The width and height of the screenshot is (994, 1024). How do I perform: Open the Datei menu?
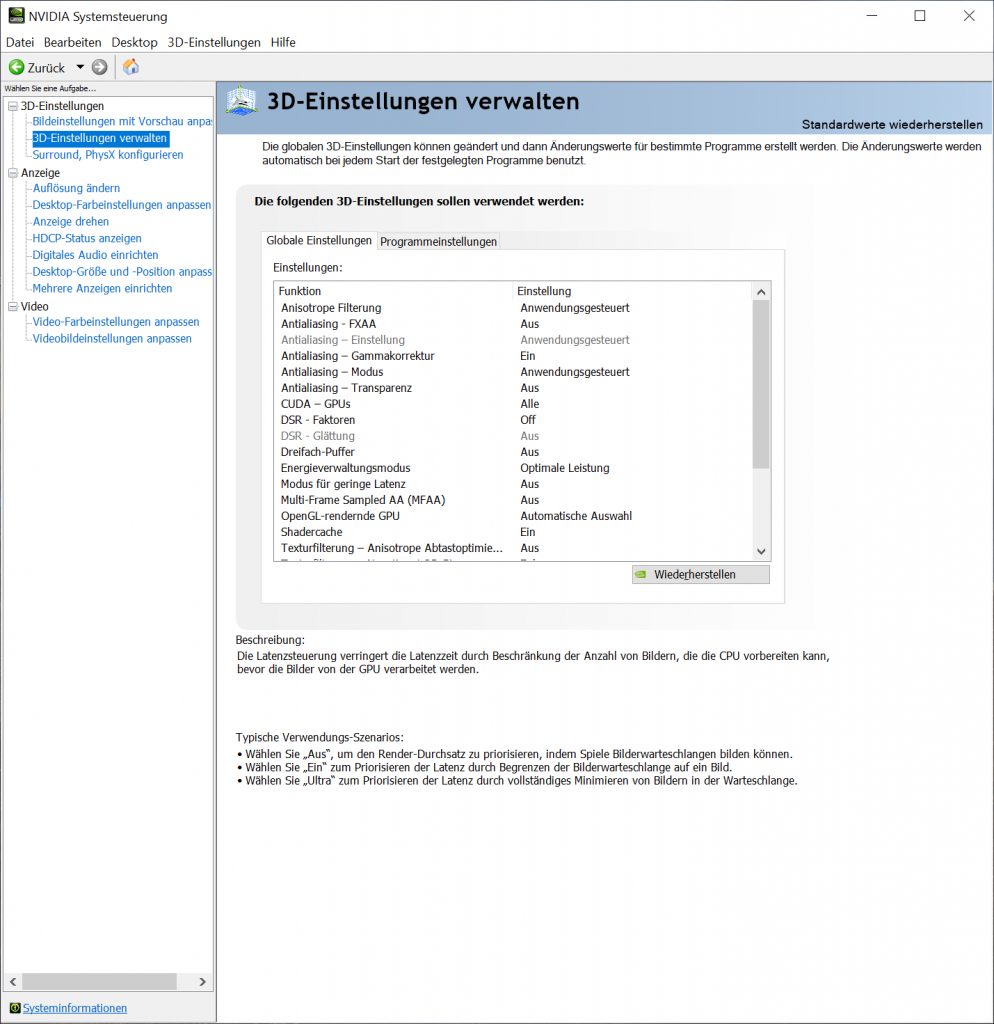pyautogui.click(x=20, y=42)
